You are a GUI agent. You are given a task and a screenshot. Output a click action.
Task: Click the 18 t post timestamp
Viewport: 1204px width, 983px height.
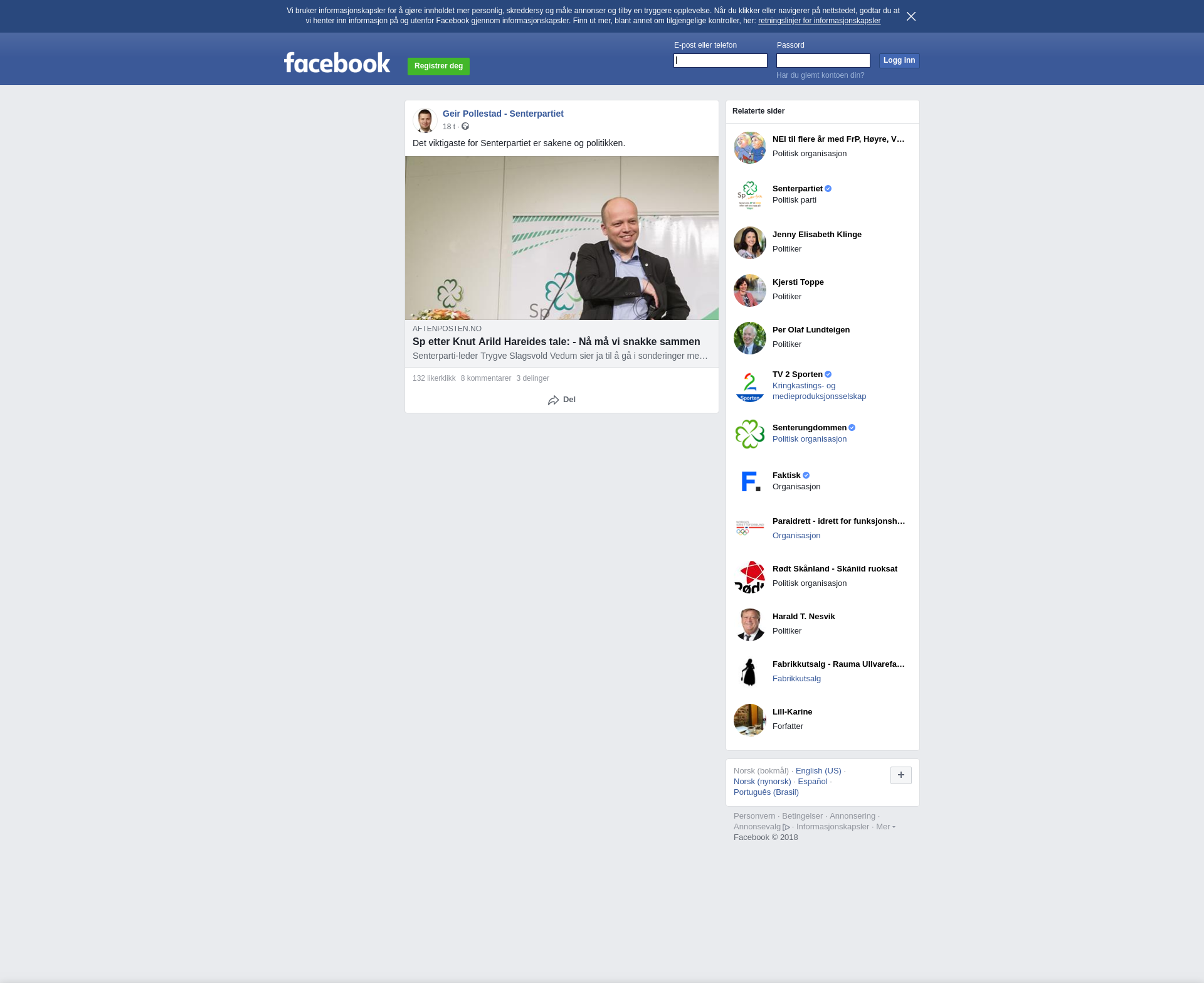coord(449,127)
